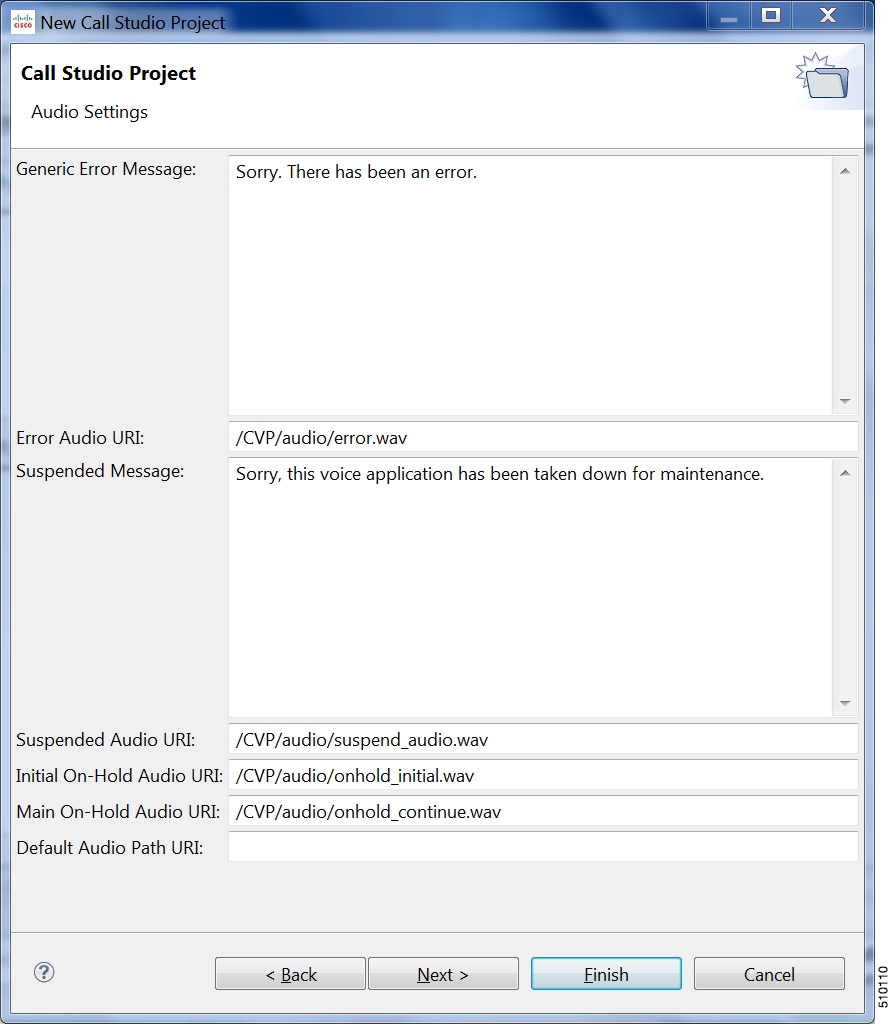Click the 'Main On-Hold Audio URI:' label
Viewport: 890px width, 1024px height.
click(x=118, y=812)
